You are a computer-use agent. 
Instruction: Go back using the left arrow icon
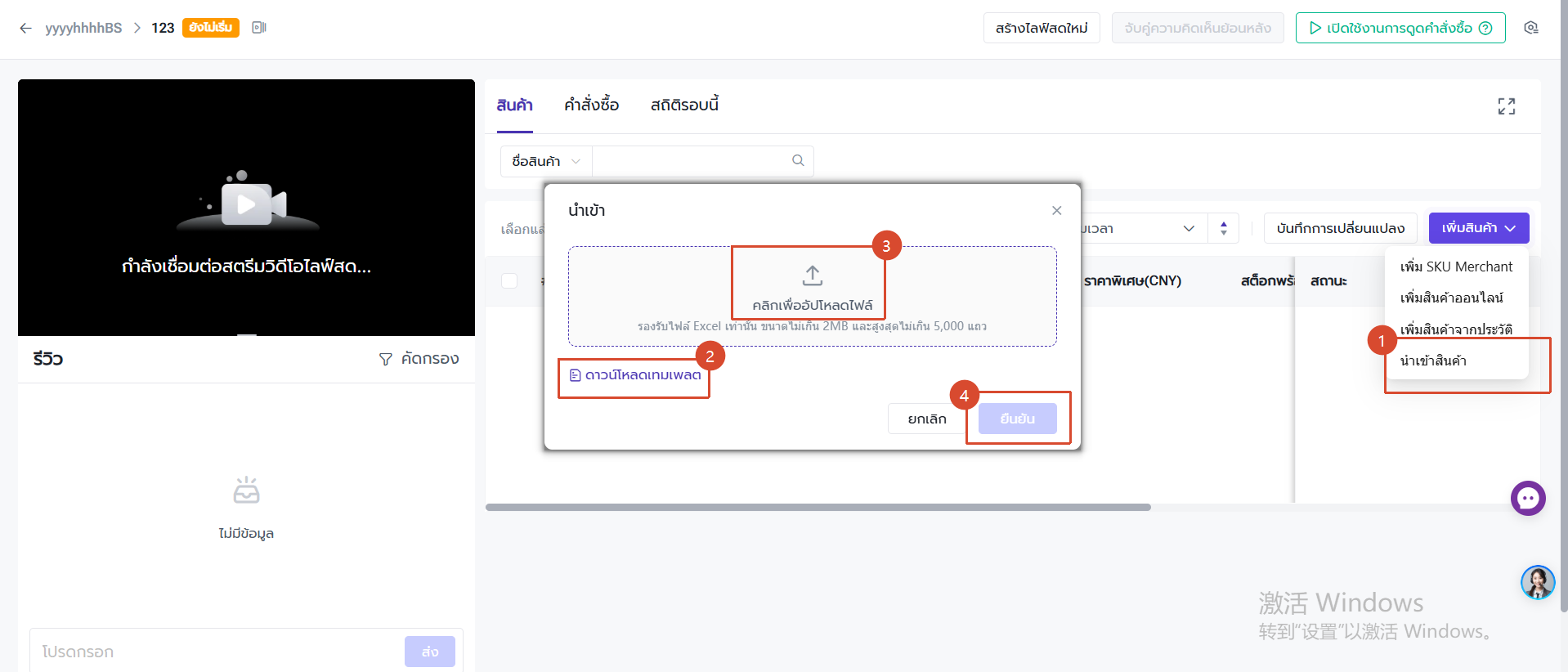[x=25, y=28]
